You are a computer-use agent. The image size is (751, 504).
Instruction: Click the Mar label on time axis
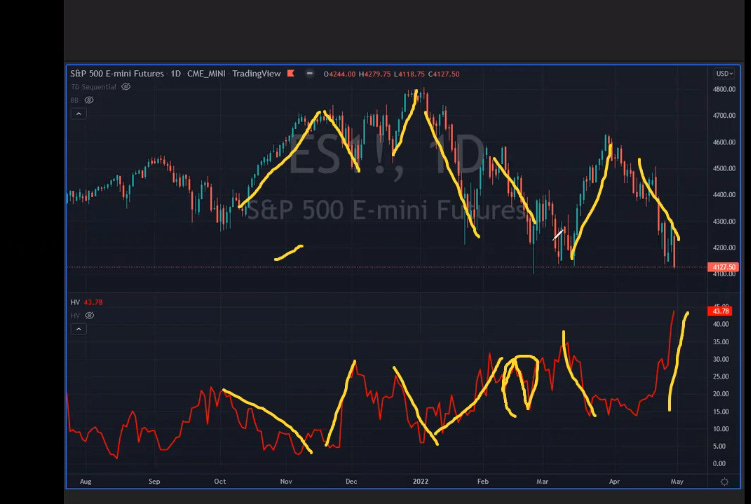click(x=542, y=481)
